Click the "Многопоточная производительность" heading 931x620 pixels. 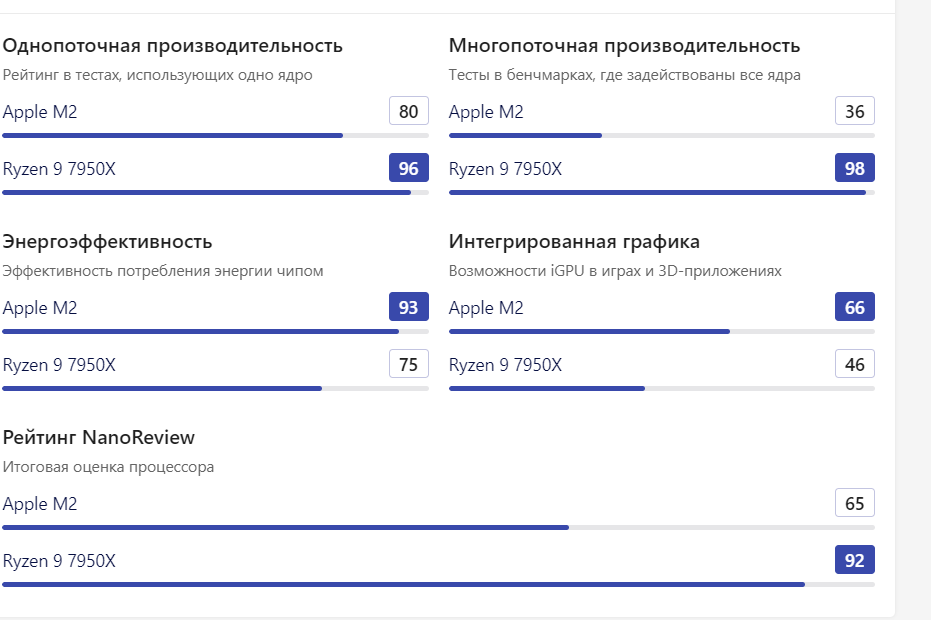624,46
